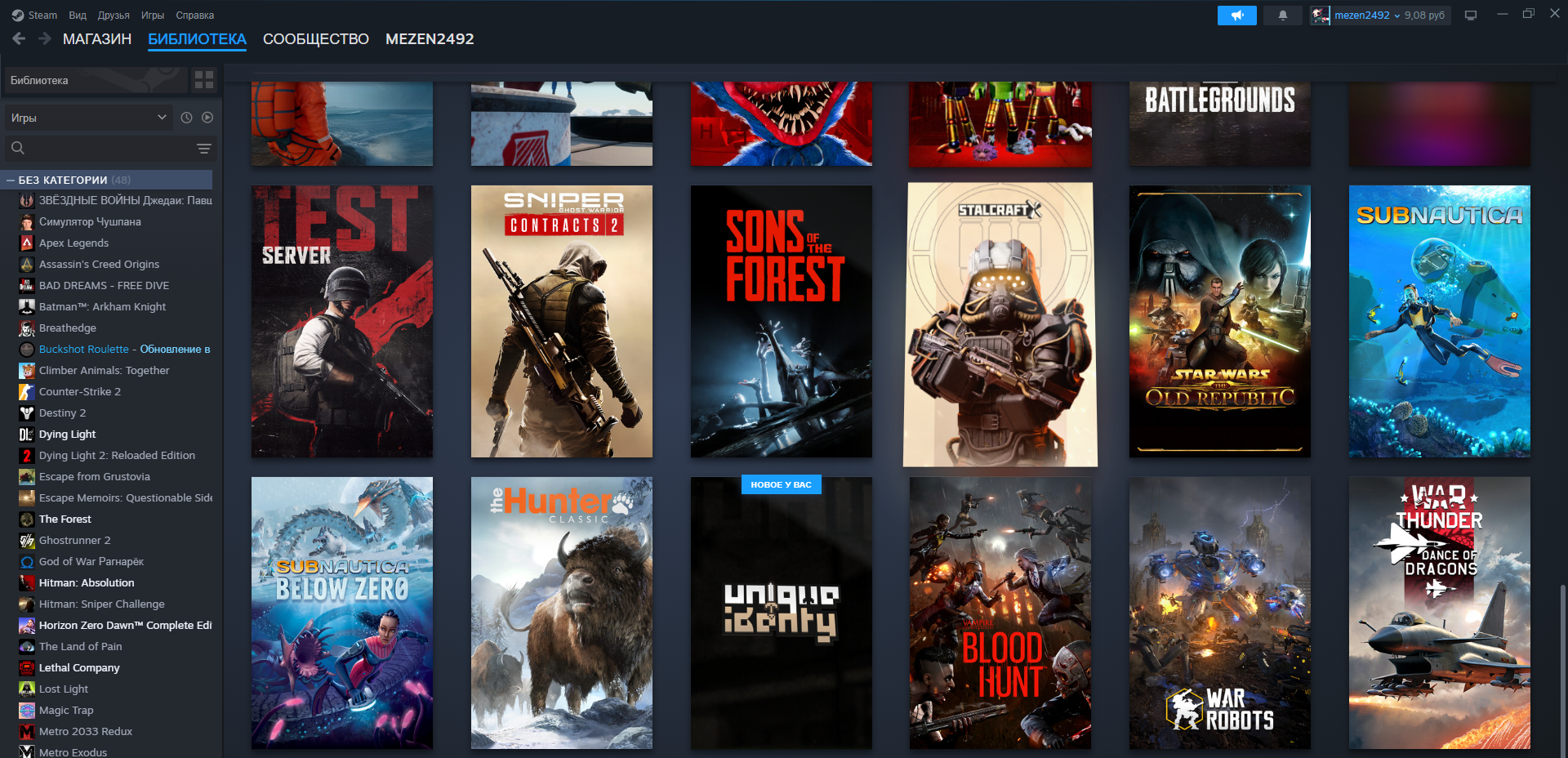The width and height of the screenshot is (1568, 758).
Task: Switch to the МАГАЗИН tab
Action: pos(97,39)
